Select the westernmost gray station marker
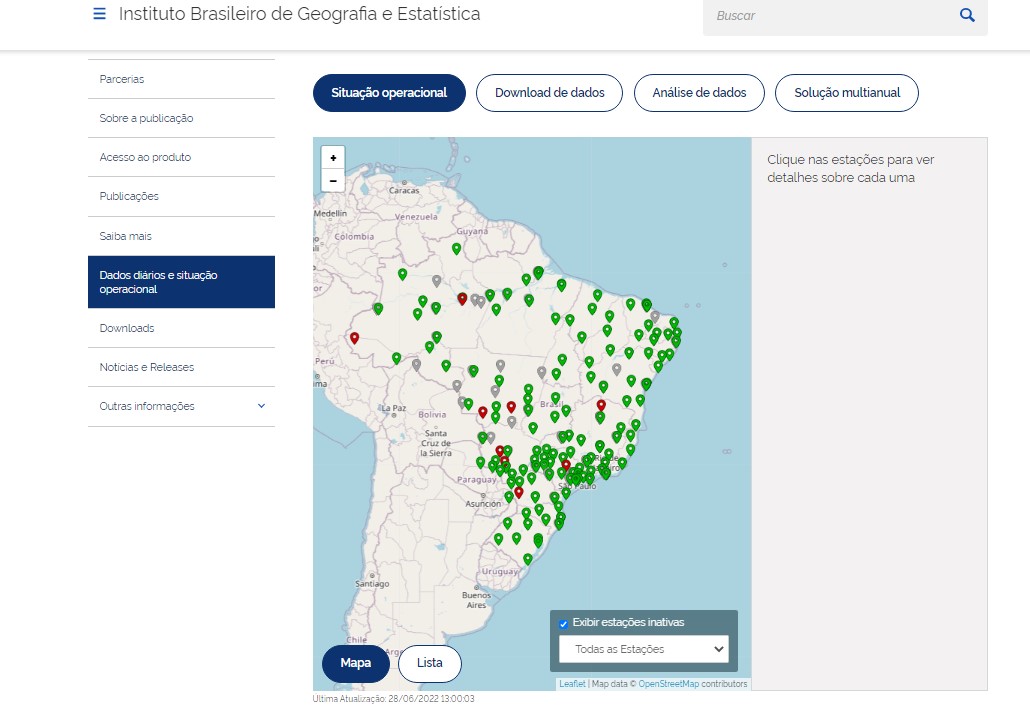1030x707 pixels. 416,364
